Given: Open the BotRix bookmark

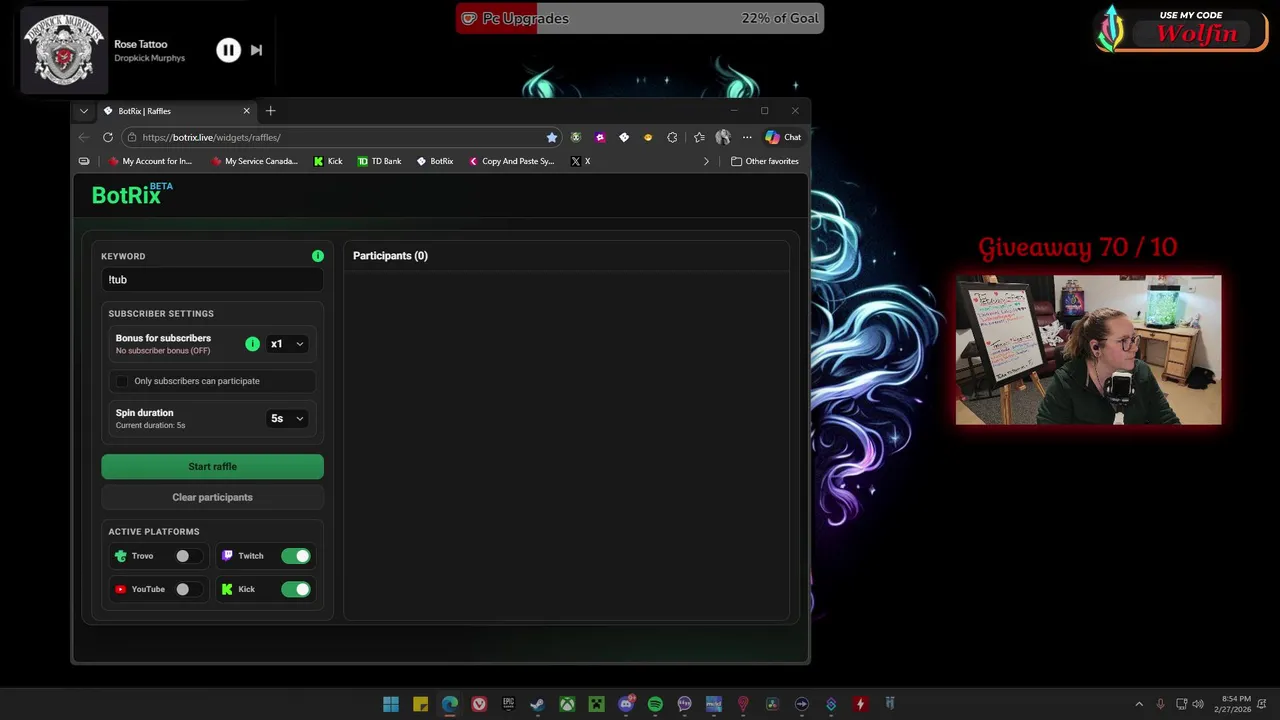Looking at the screenshot, I should point(435,161).
